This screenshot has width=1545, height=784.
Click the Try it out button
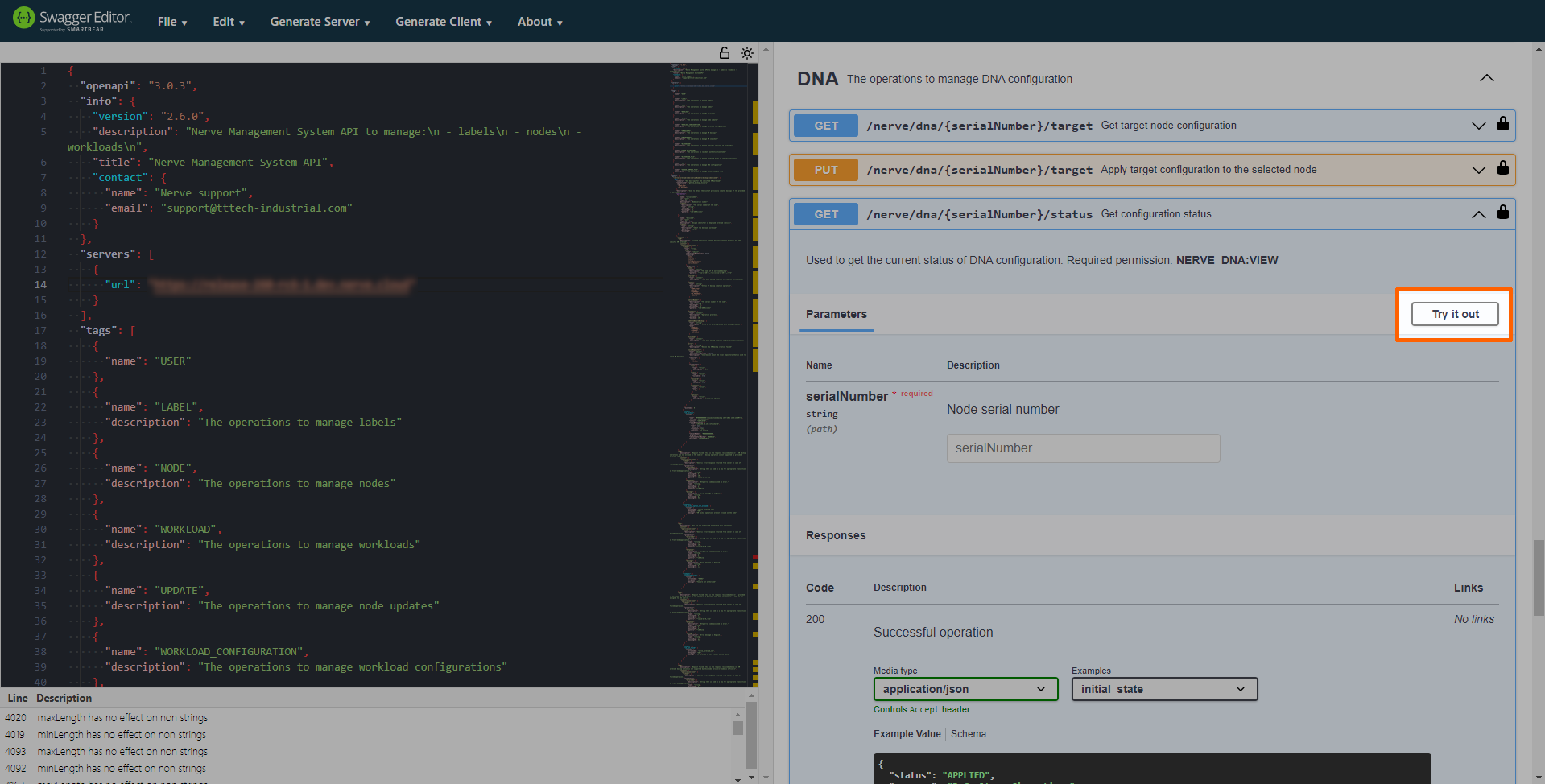pos(1454,314)
